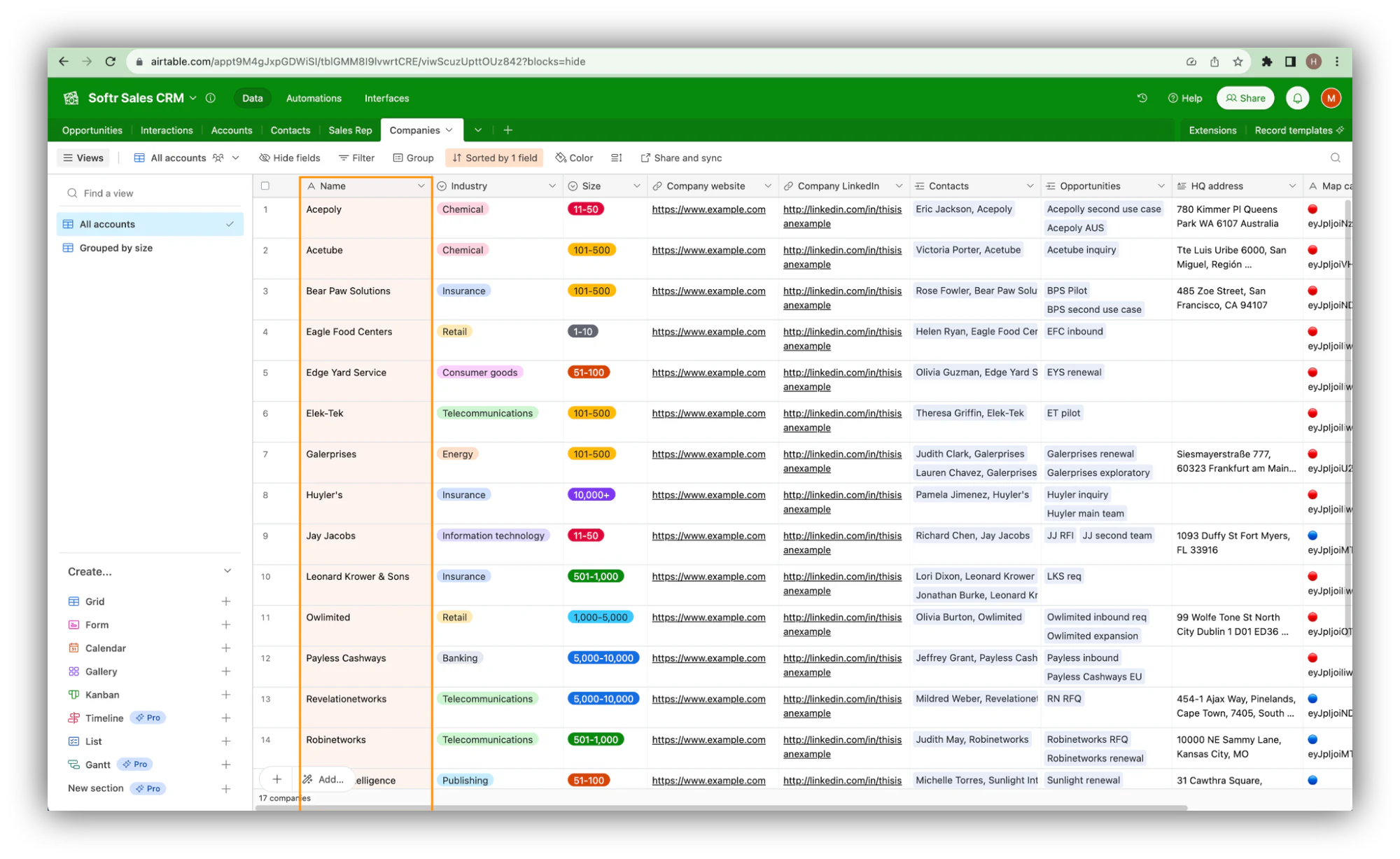Open Industry column dropdown arrow
The width and height of the screenshot is (1400, 859).
[552, 186]
